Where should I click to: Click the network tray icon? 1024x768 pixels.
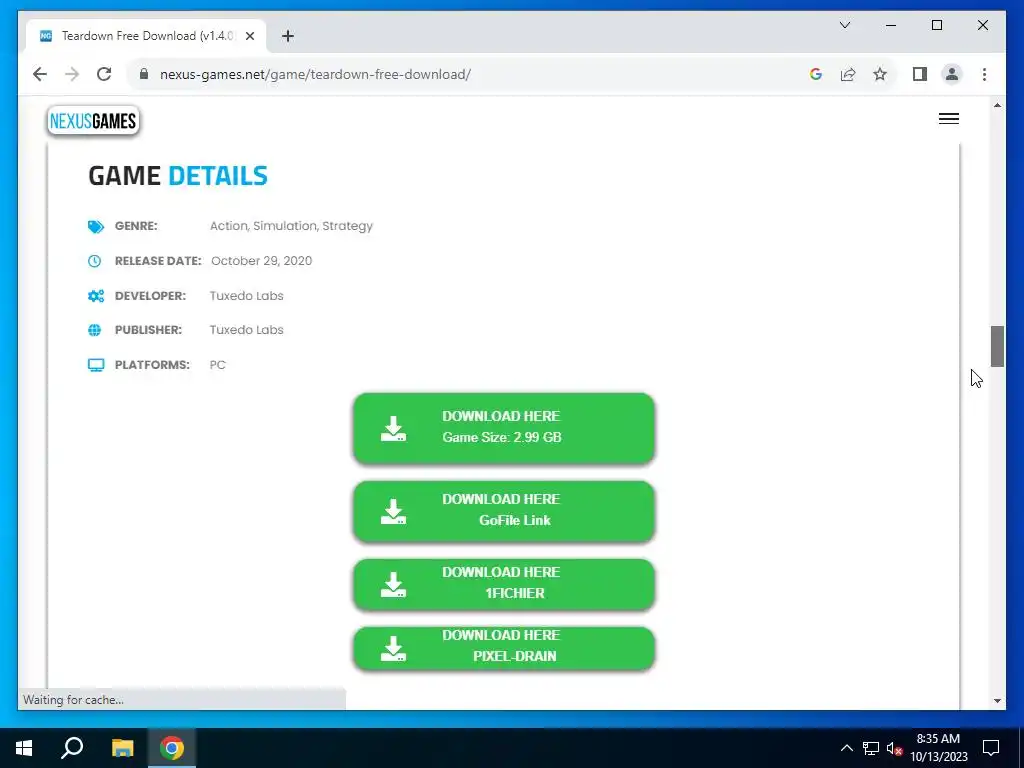tap(871, 748)
